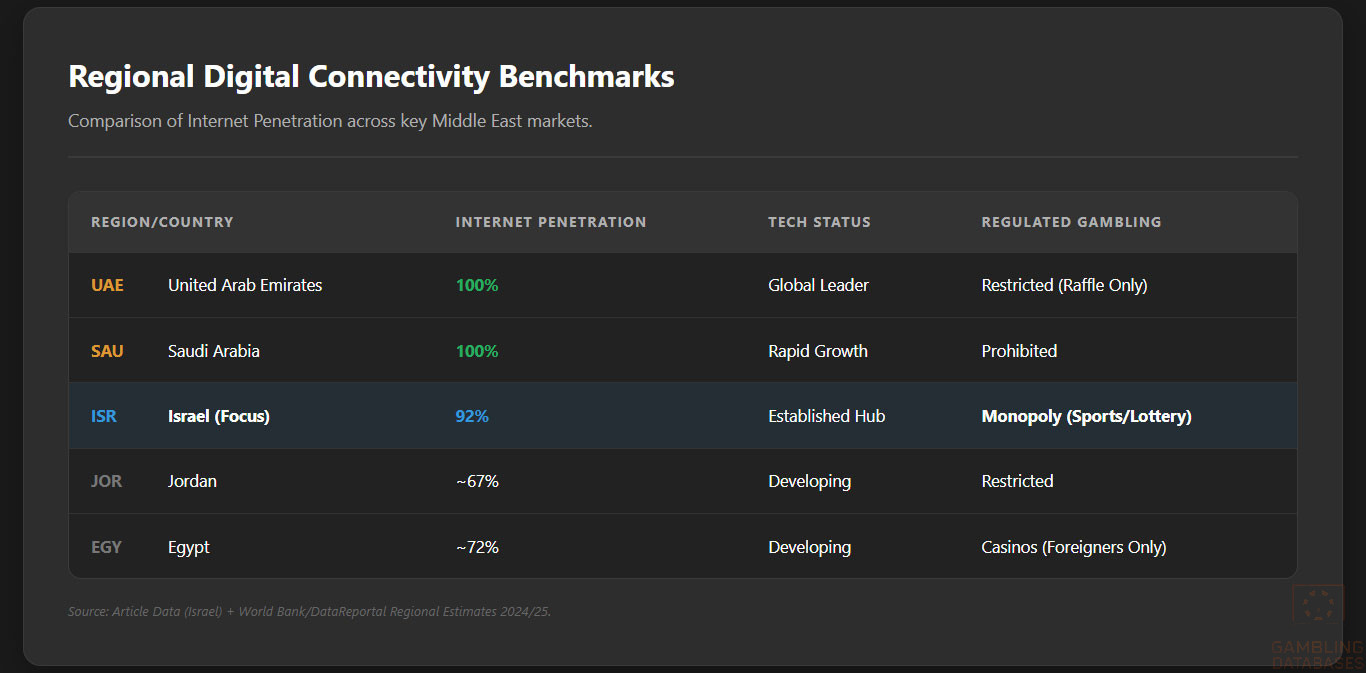Click Jordan's ~67% penetration value

[x=477, y=481]
